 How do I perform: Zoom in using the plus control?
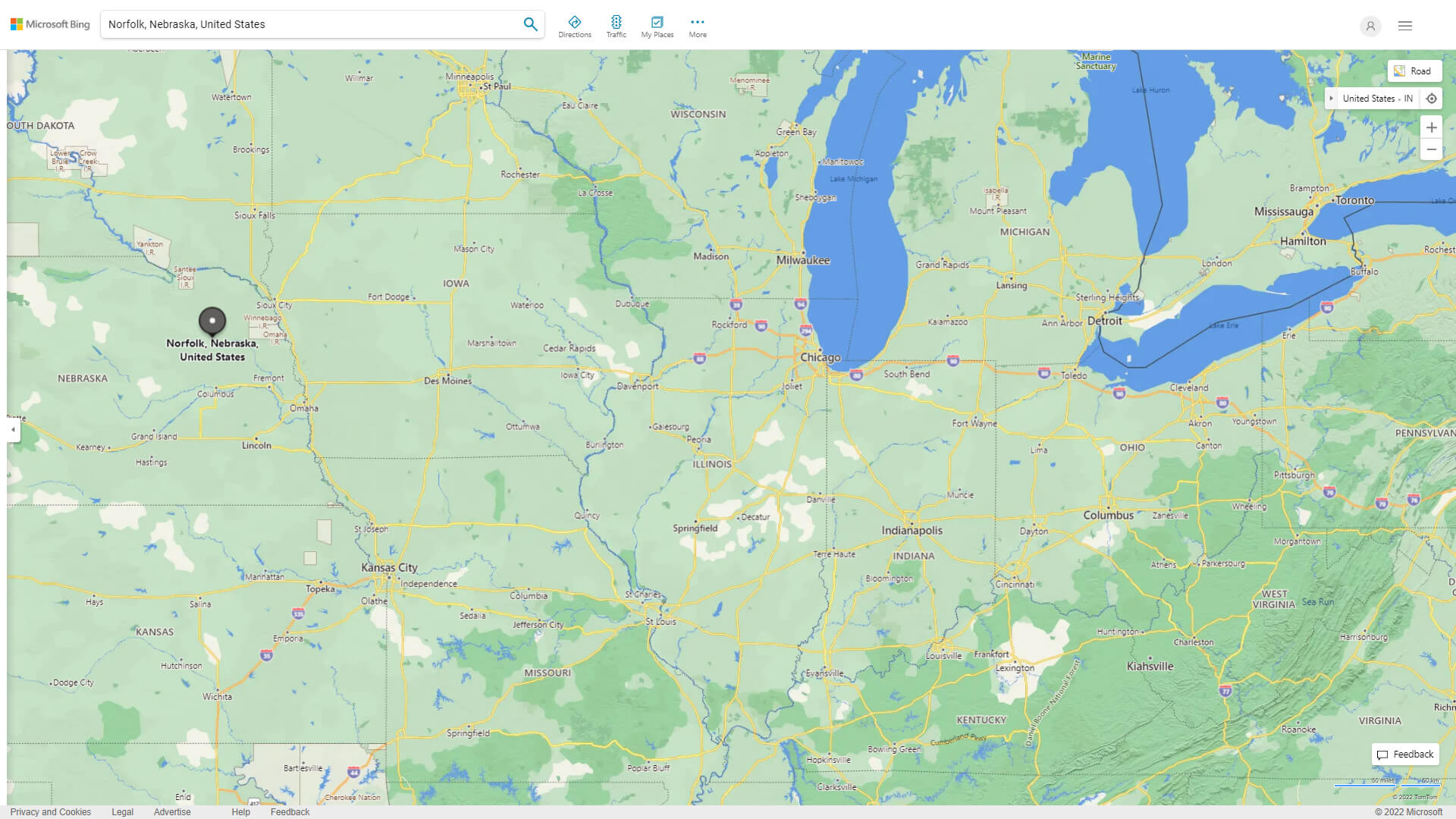pyautogui.click(x=1432, y=127)
